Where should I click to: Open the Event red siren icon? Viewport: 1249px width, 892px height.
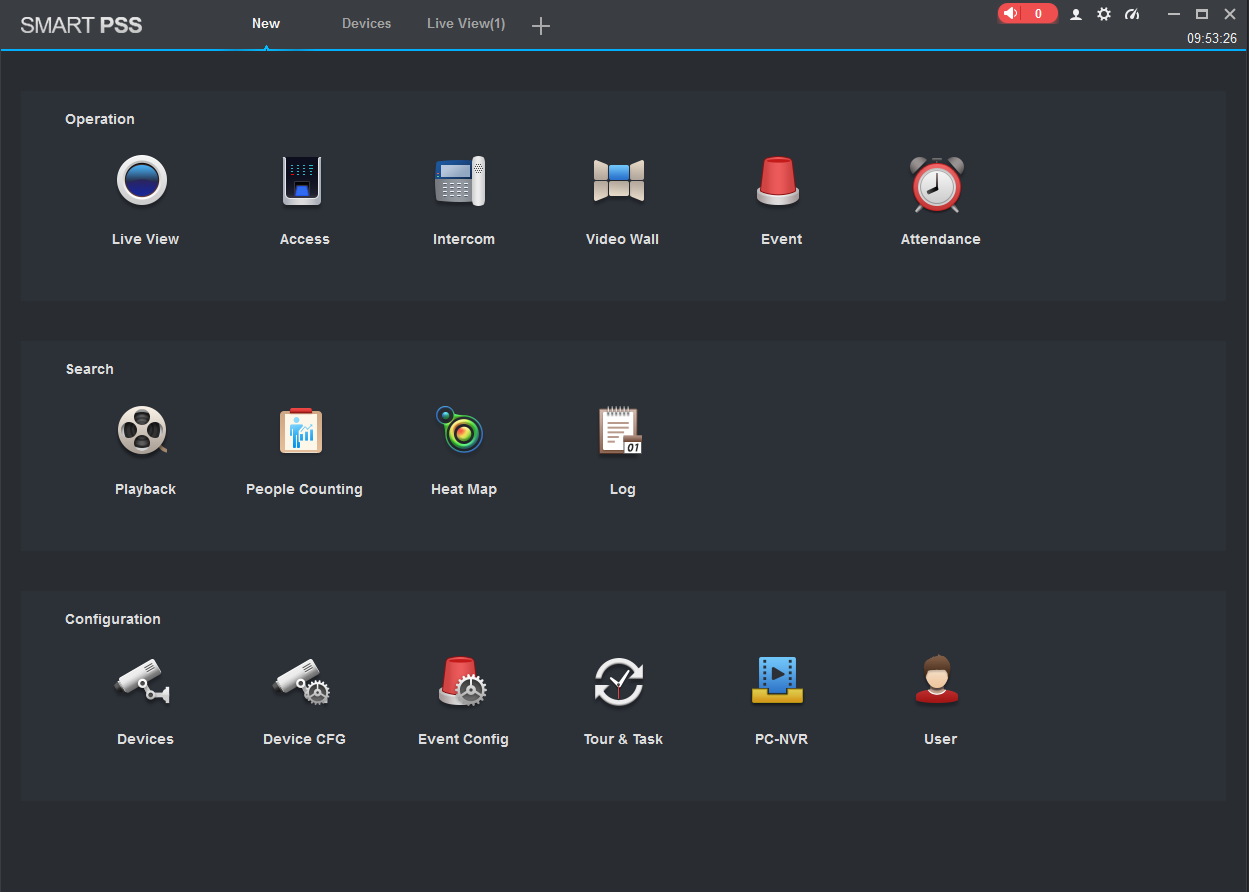(x=778, y=181)
